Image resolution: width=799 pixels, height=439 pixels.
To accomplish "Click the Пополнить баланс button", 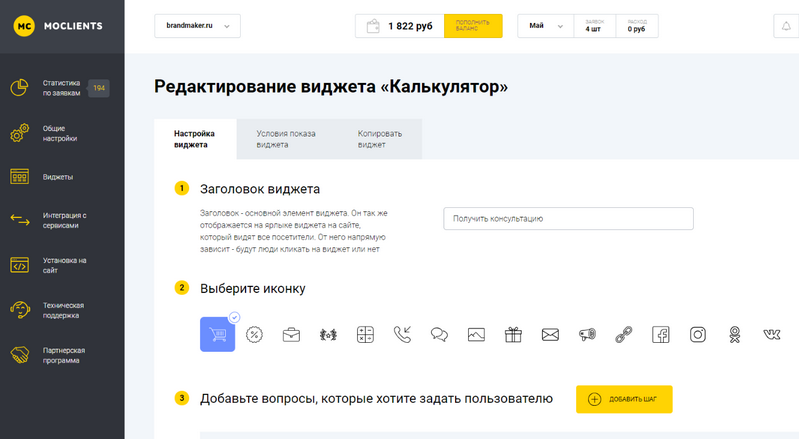I will (x=473, y=26).
